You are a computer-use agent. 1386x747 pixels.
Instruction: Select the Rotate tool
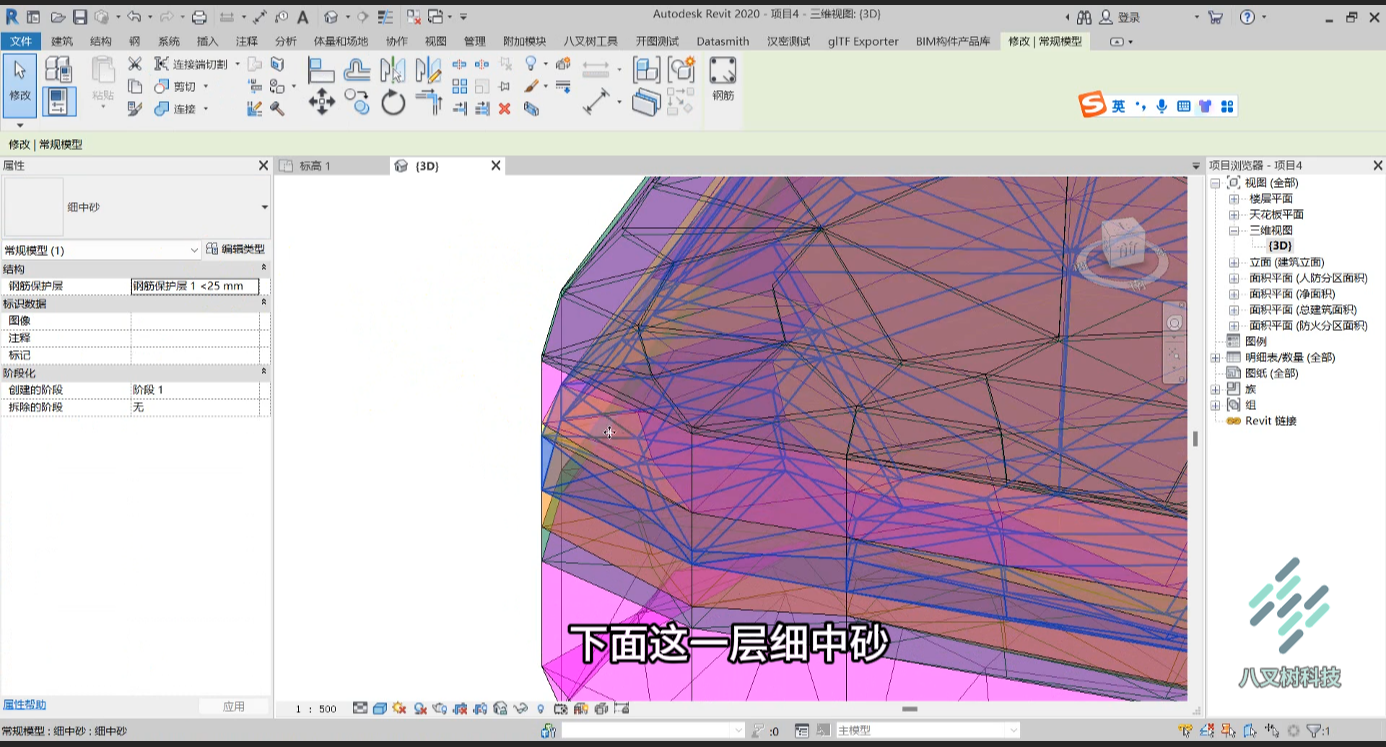click(393, 102)
